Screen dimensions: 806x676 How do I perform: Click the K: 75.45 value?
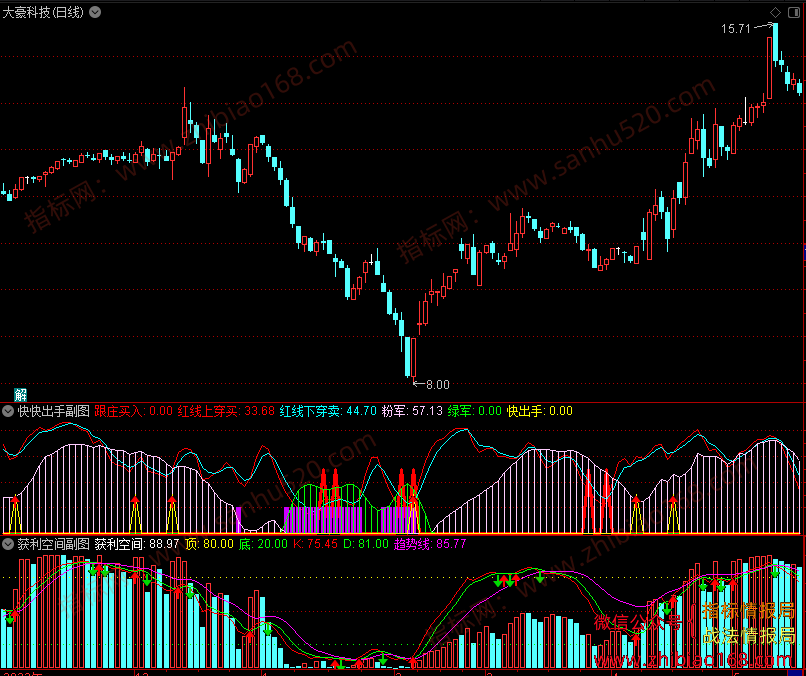pyautogui.click(x=315, y=544)
